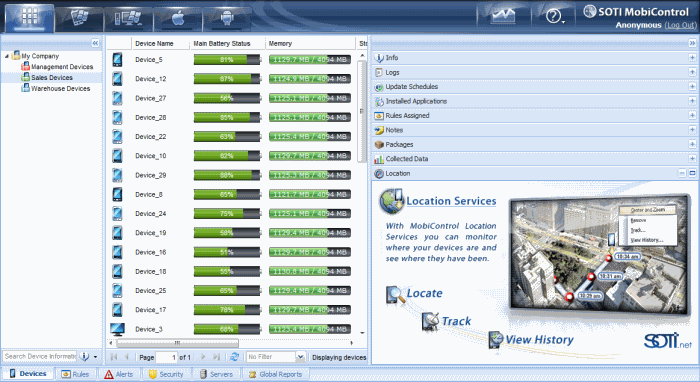The width and height of the screenshot is (700, 382).
Task: Expand the Info panel section
Action: [692, 58]
